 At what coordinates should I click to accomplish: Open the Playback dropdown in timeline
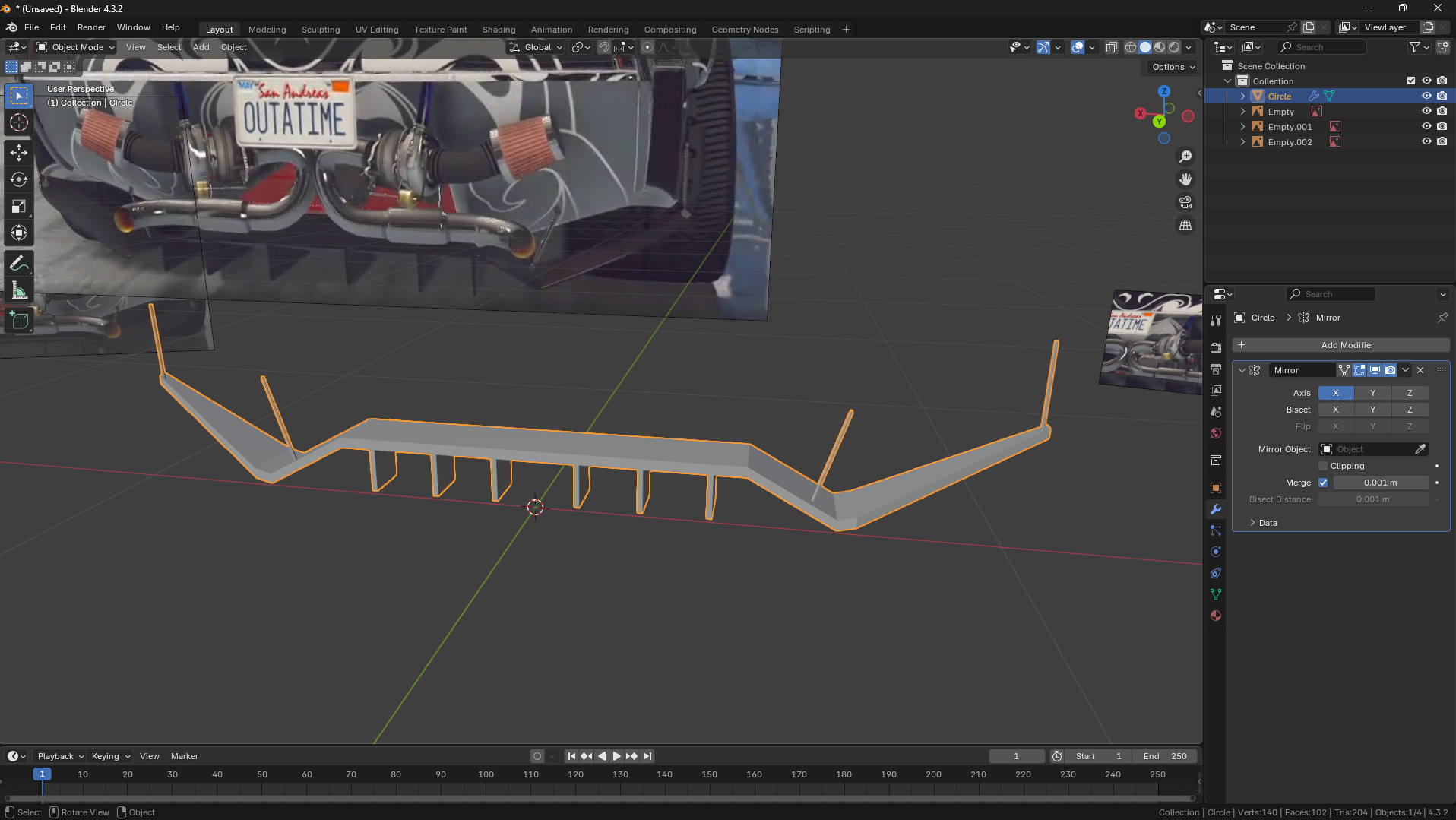pyautogui.click(x=61, y=756)
